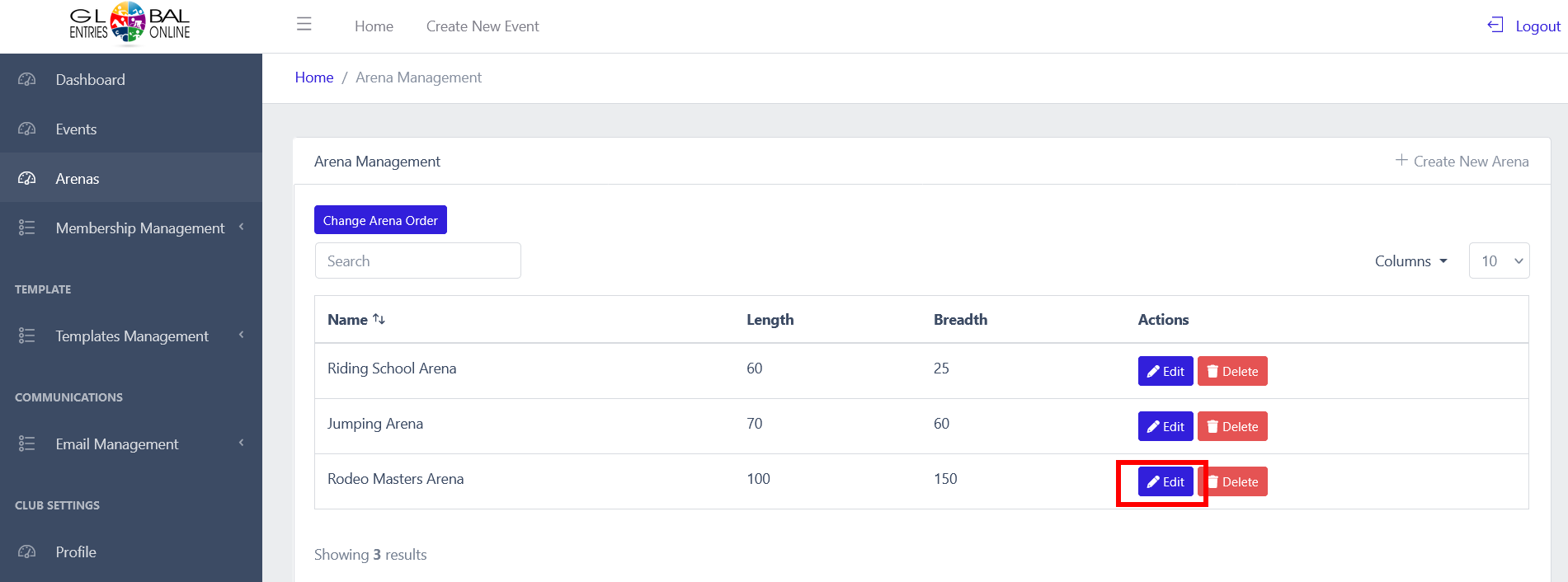Viewport: 1568px width, 582px height.
Task: Click the plus icon for Create New Arena
Action: tap(1401, 161)
